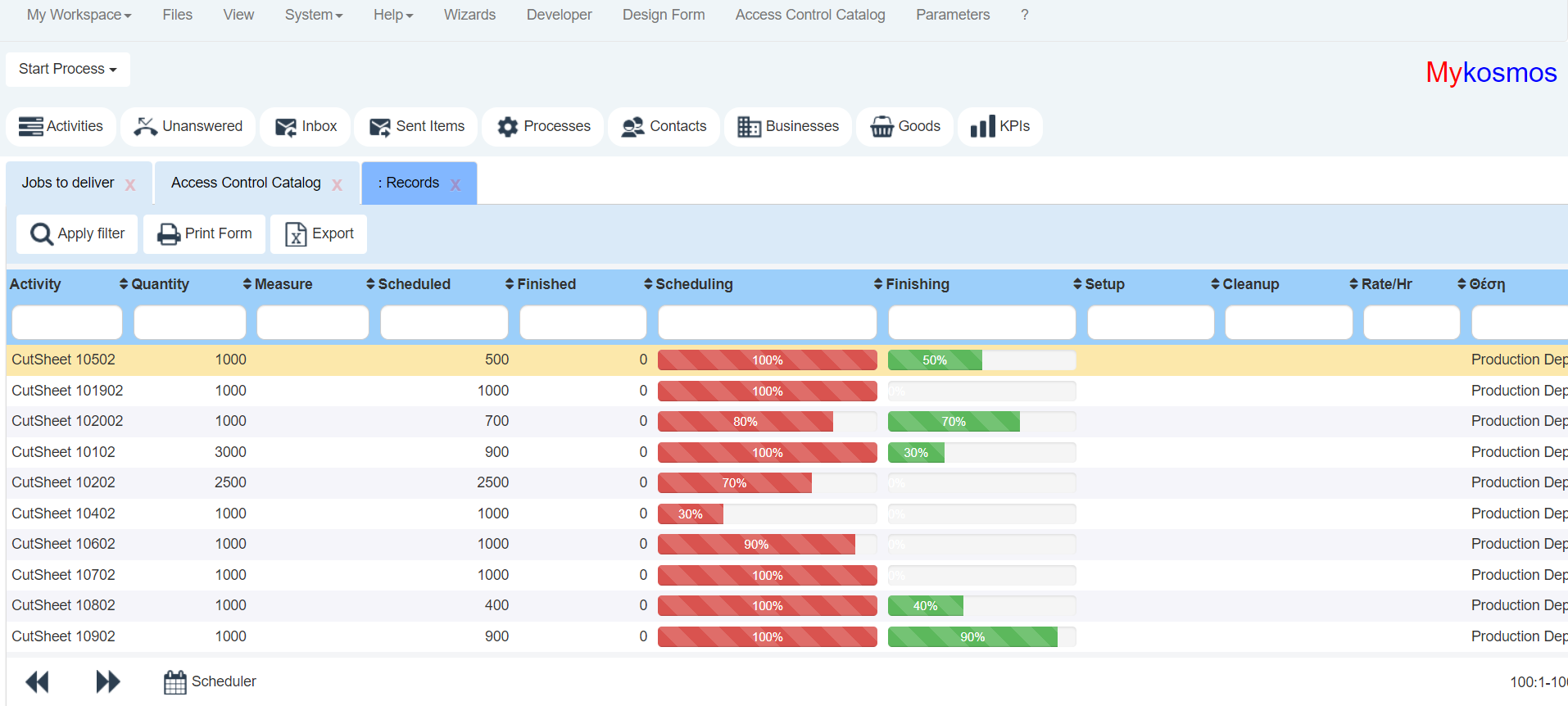The height and width of the screenshot is (706, 1568).
Task: Open the Developer menu
Action: pos(559,15)
